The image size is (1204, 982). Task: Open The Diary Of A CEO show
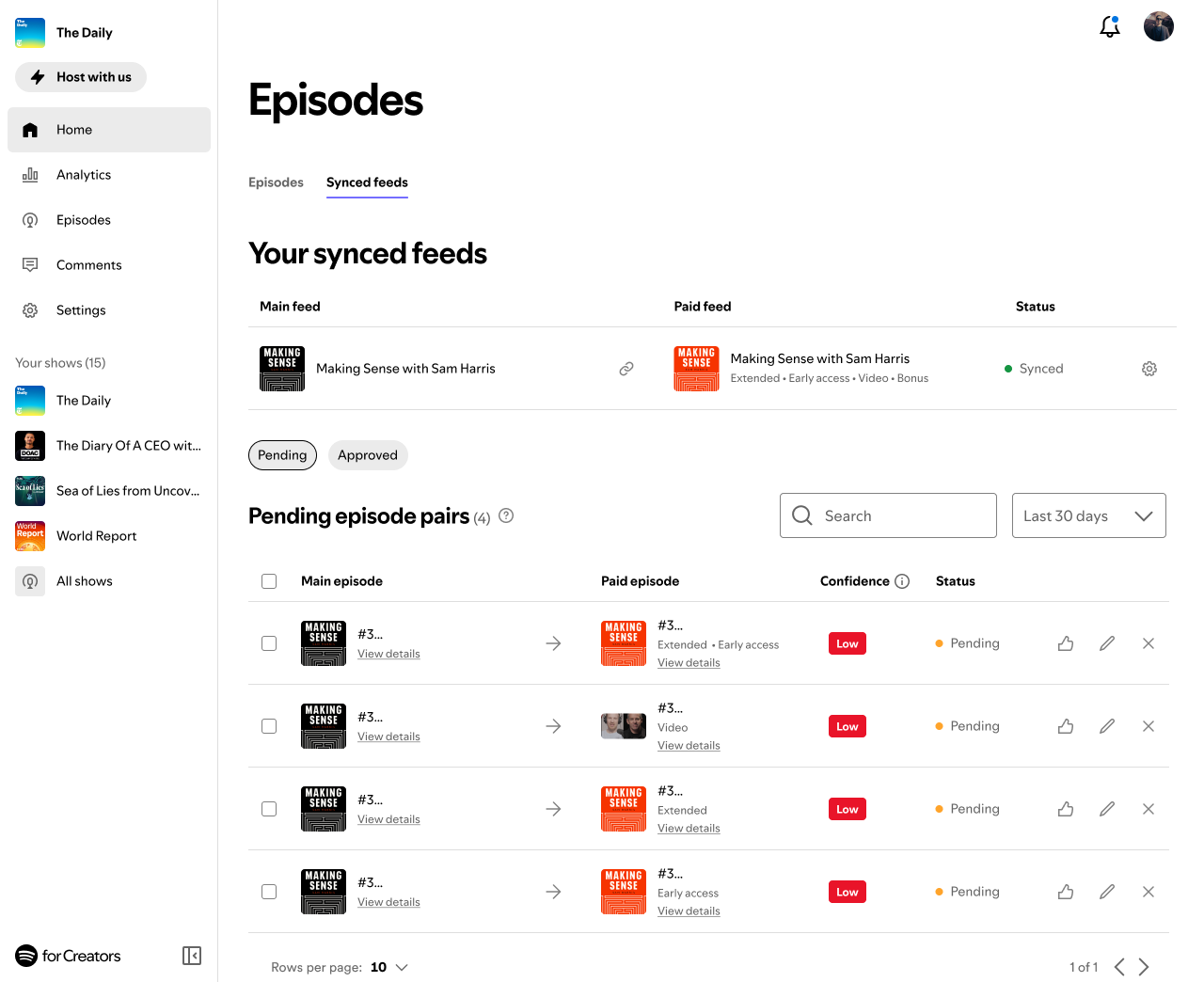coord(109,446)
